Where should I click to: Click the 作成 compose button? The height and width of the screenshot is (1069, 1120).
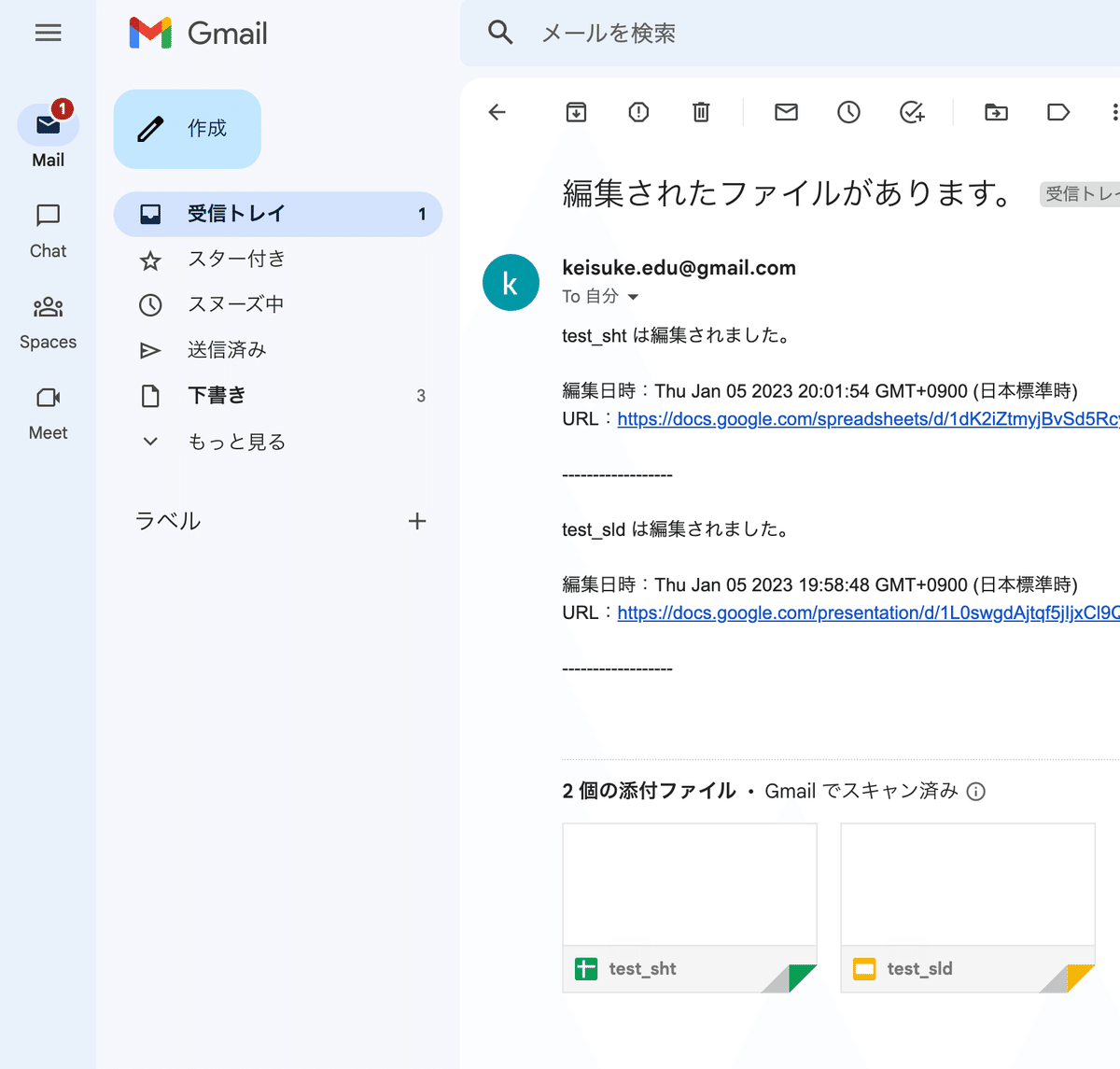[188, 129]
